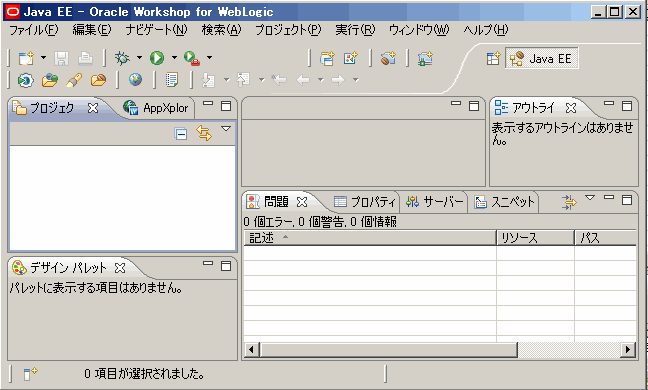The width and height of the screenshot is (648, 390).
Task: Expand the Run dropdown arrow
Action: tap(174, 58)
